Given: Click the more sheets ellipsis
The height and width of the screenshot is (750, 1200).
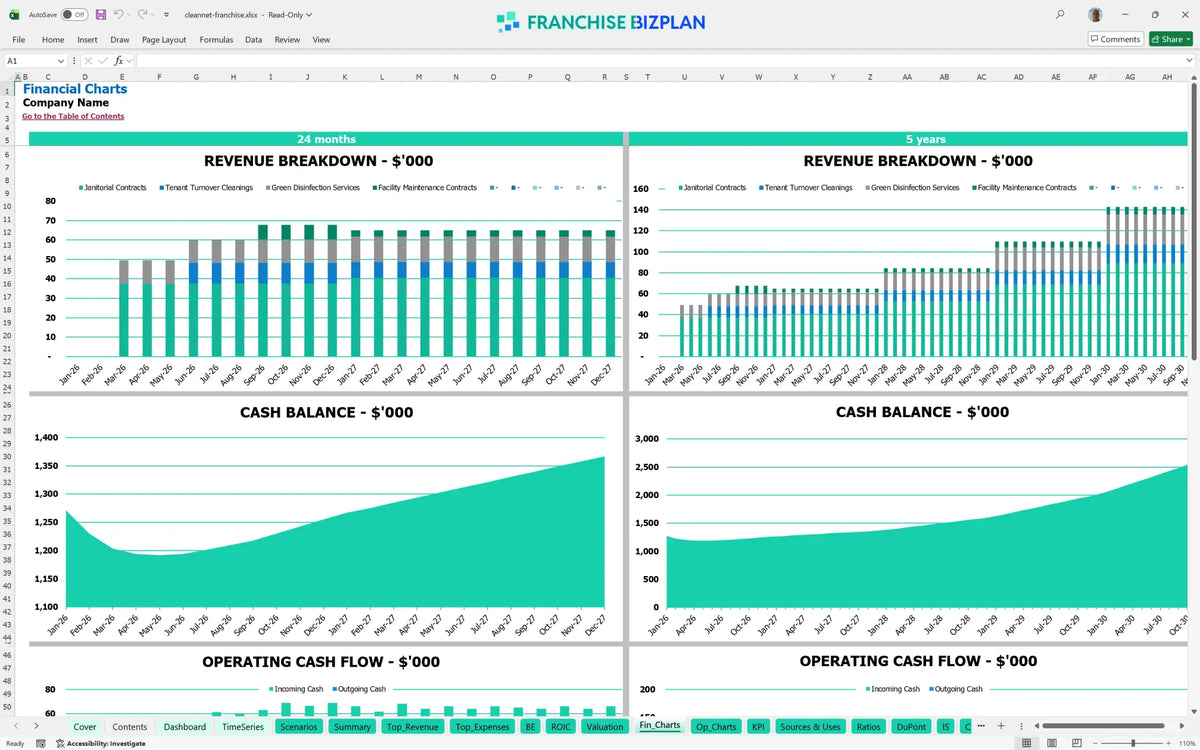Looking at the screenshot, I should (x=982, y=726).
